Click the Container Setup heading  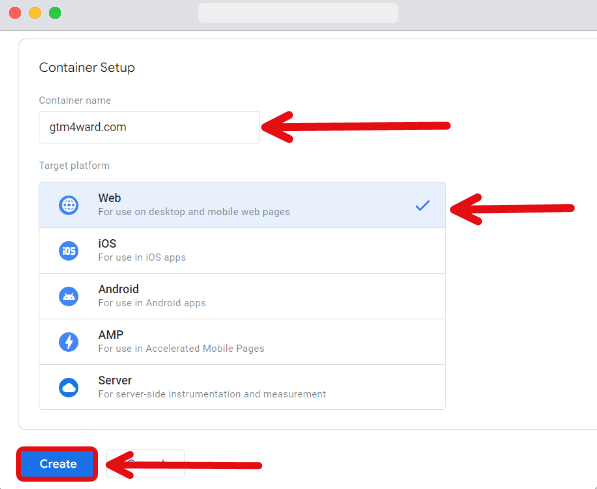(87, 68)
